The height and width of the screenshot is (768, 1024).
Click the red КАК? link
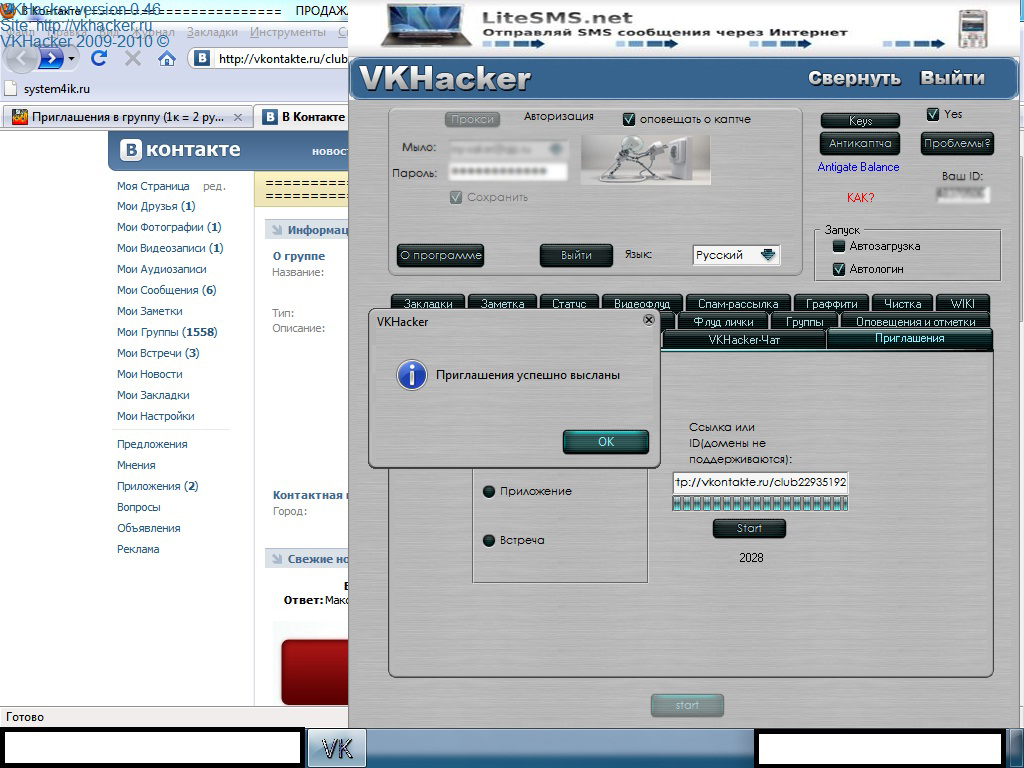coord(861,198)
